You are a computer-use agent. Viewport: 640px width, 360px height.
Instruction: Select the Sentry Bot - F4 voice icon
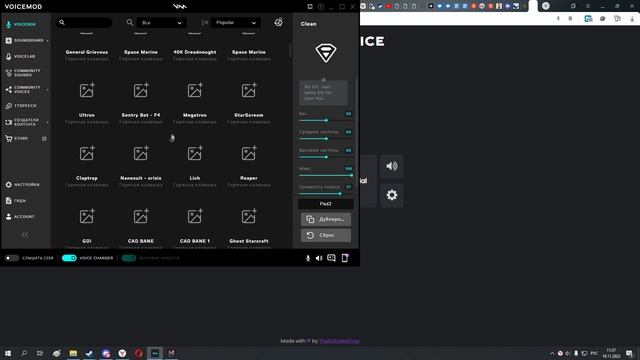141,90
